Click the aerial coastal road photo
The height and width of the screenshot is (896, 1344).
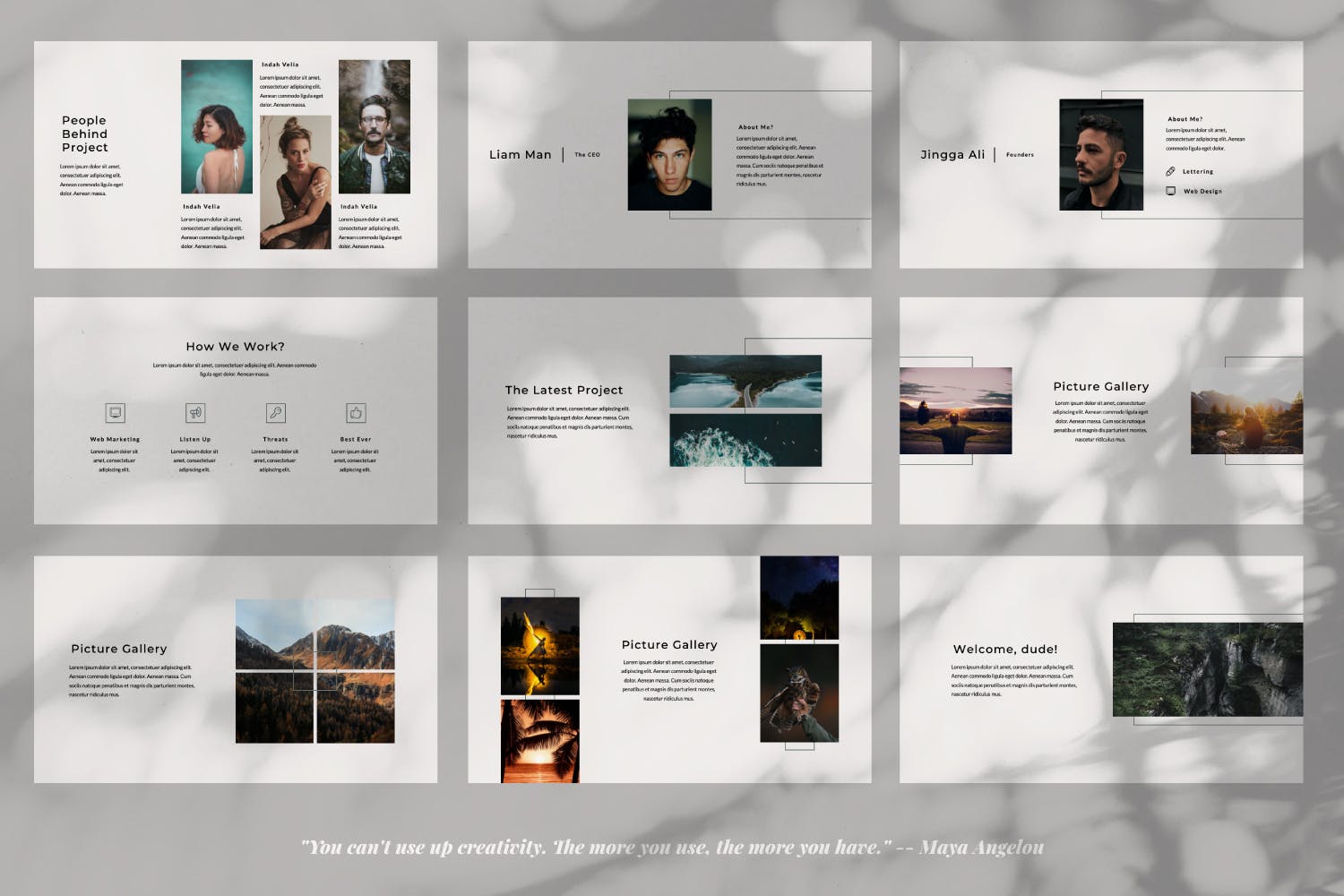(745, 382)
